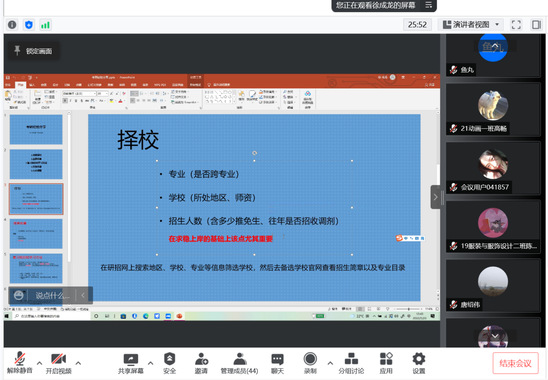Open the blue security shield icon
Screen dimensions: 548x380
[x=29, y=25]
